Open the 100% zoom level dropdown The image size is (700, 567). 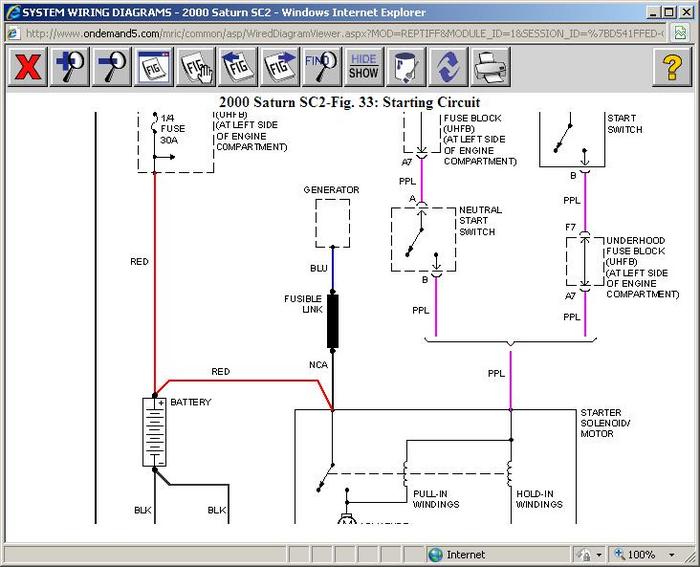(x=672, y=555)
